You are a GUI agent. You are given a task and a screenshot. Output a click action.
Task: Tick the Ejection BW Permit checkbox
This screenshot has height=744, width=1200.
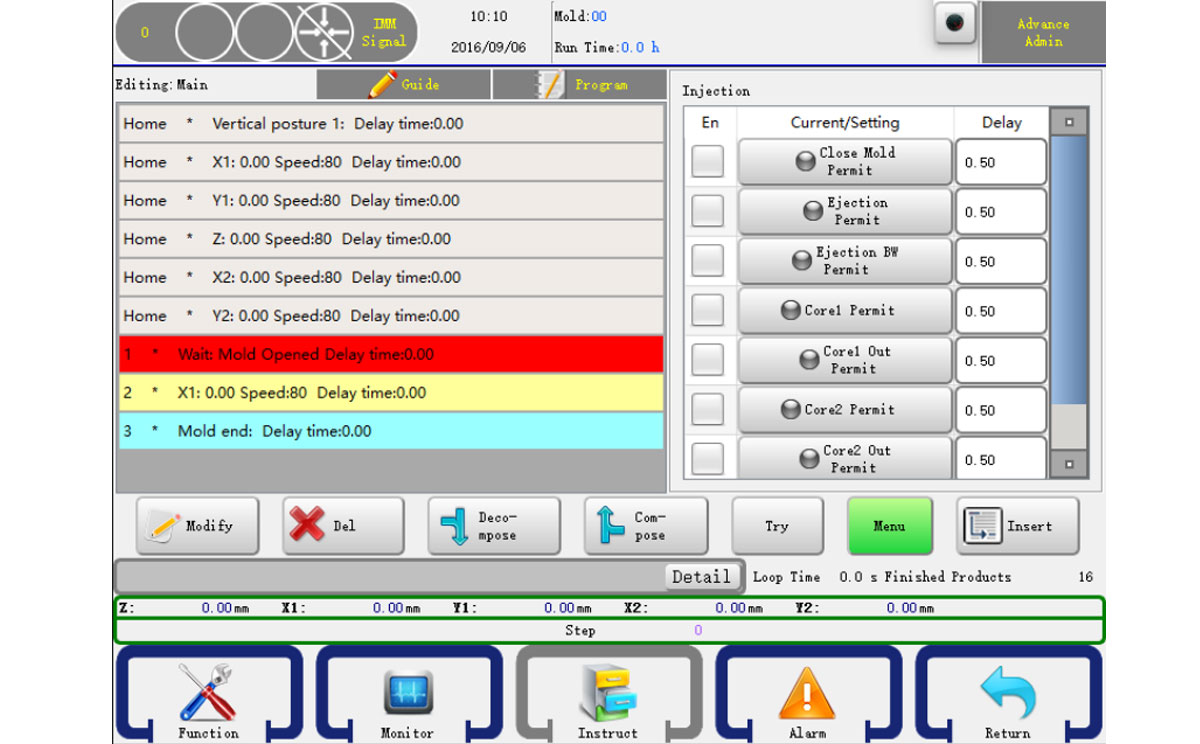[708, 261]
